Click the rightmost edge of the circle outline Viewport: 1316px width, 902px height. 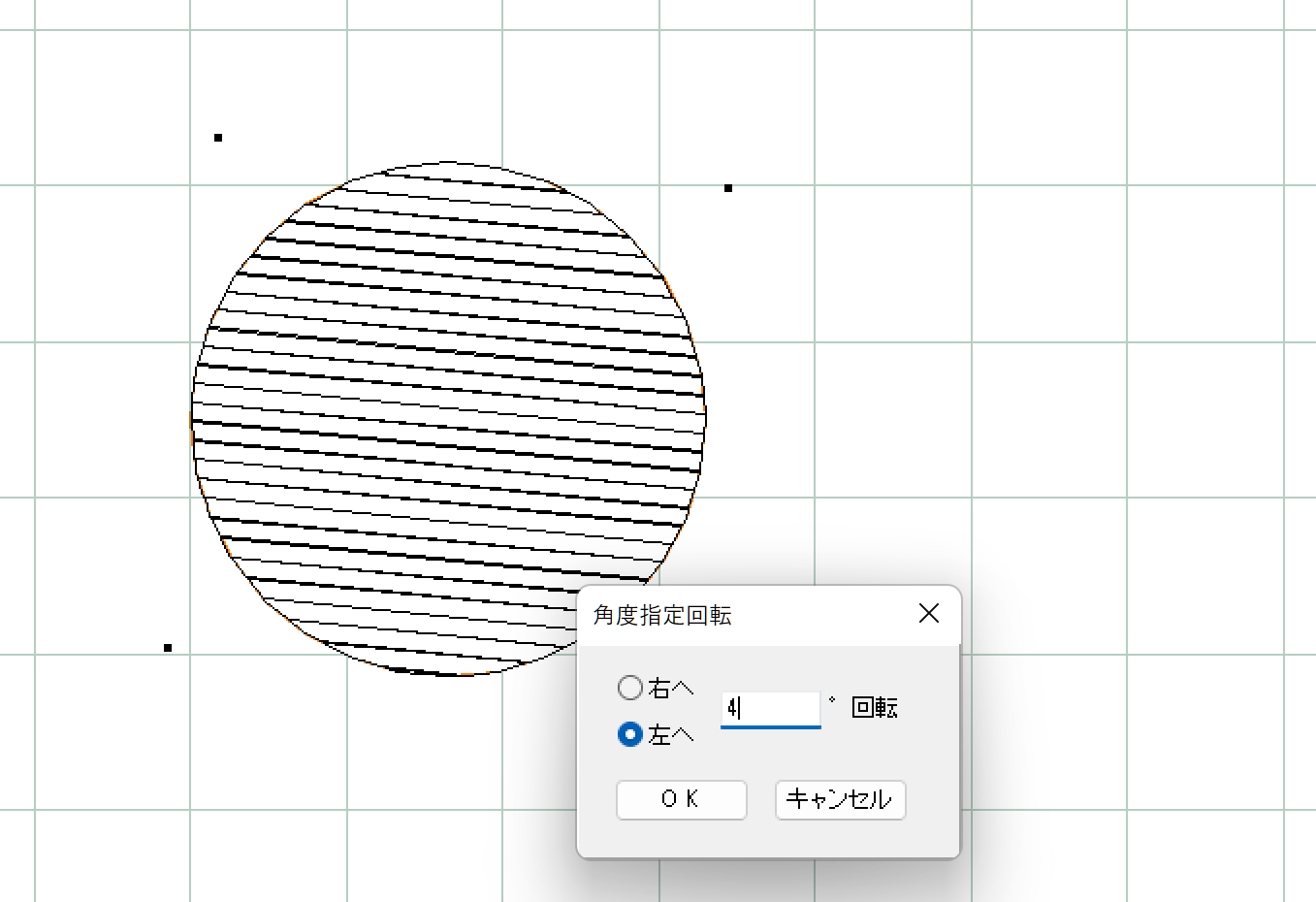pos(705,416)
